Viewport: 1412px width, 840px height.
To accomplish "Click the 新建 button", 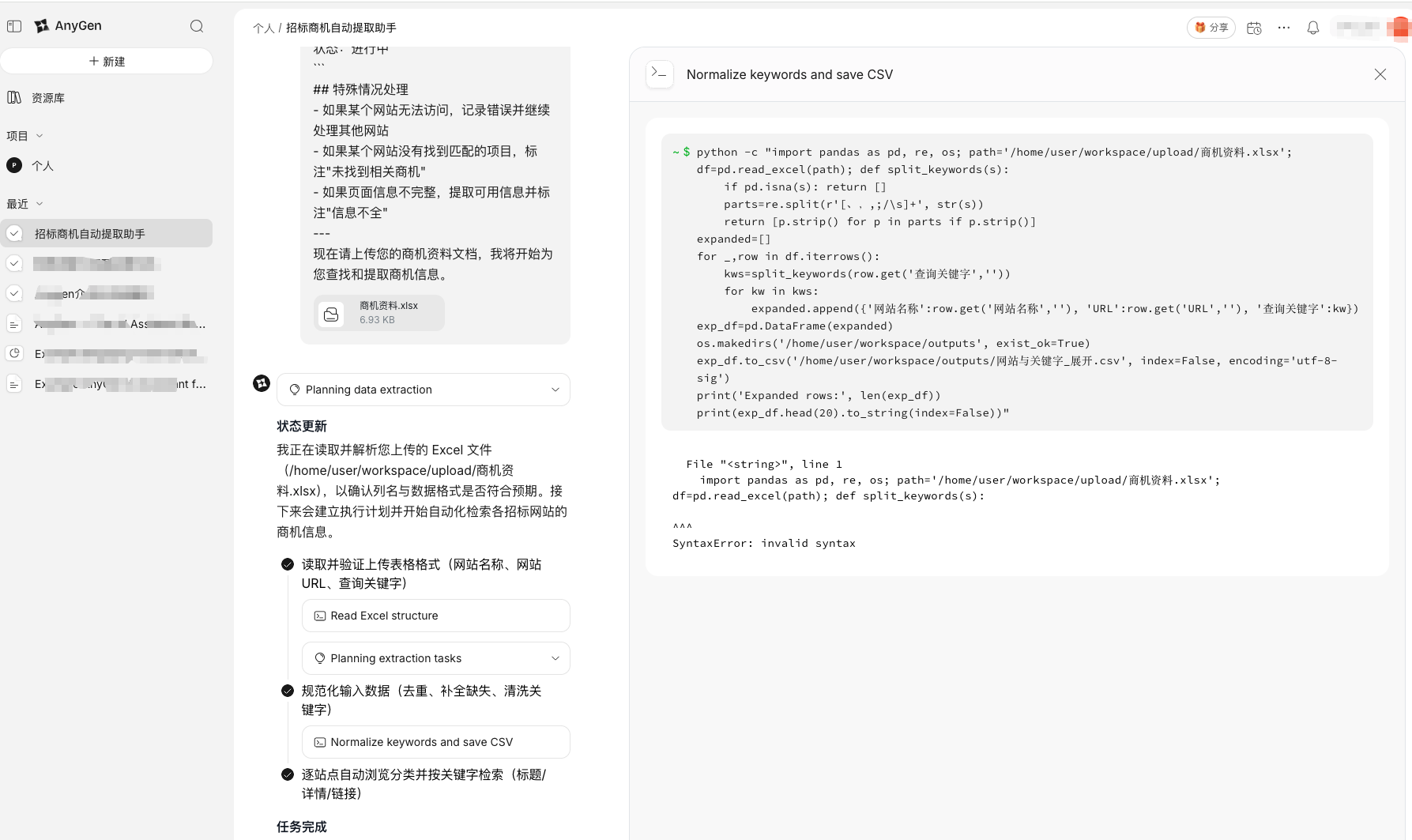I will (107, 61).
